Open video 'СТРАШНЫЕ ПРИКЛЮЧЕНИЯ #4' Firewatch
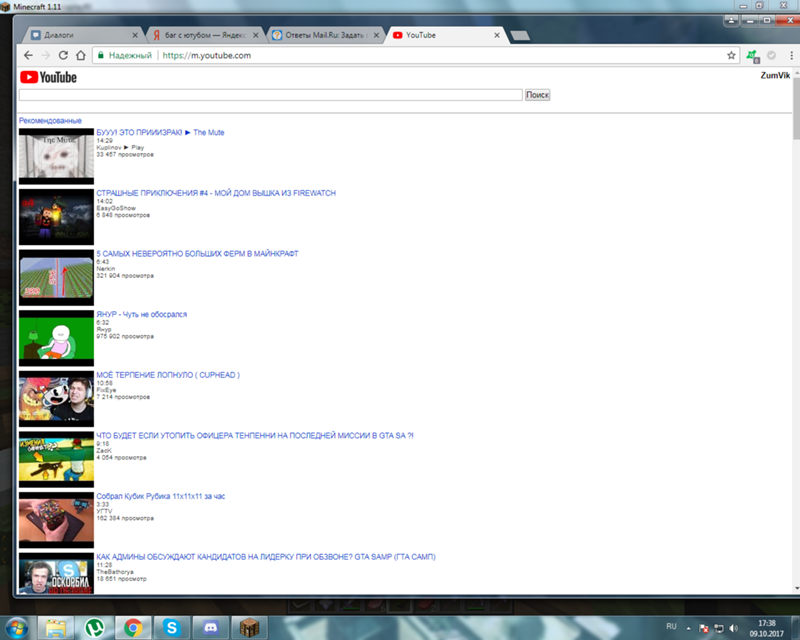The image size is (800, 640). (216, 193)
